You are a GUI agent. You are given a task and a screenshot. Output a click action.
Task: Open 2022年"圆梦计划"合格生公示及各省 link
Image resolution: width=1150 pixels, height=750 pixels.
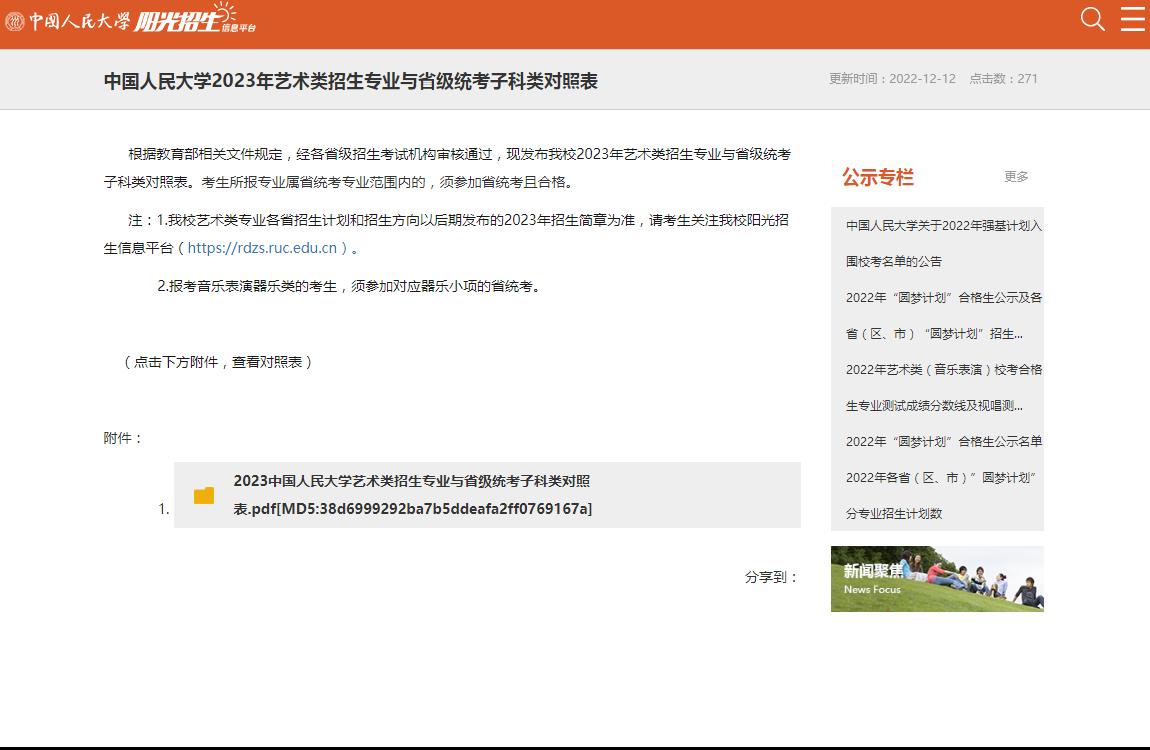[x=944, y=315]
